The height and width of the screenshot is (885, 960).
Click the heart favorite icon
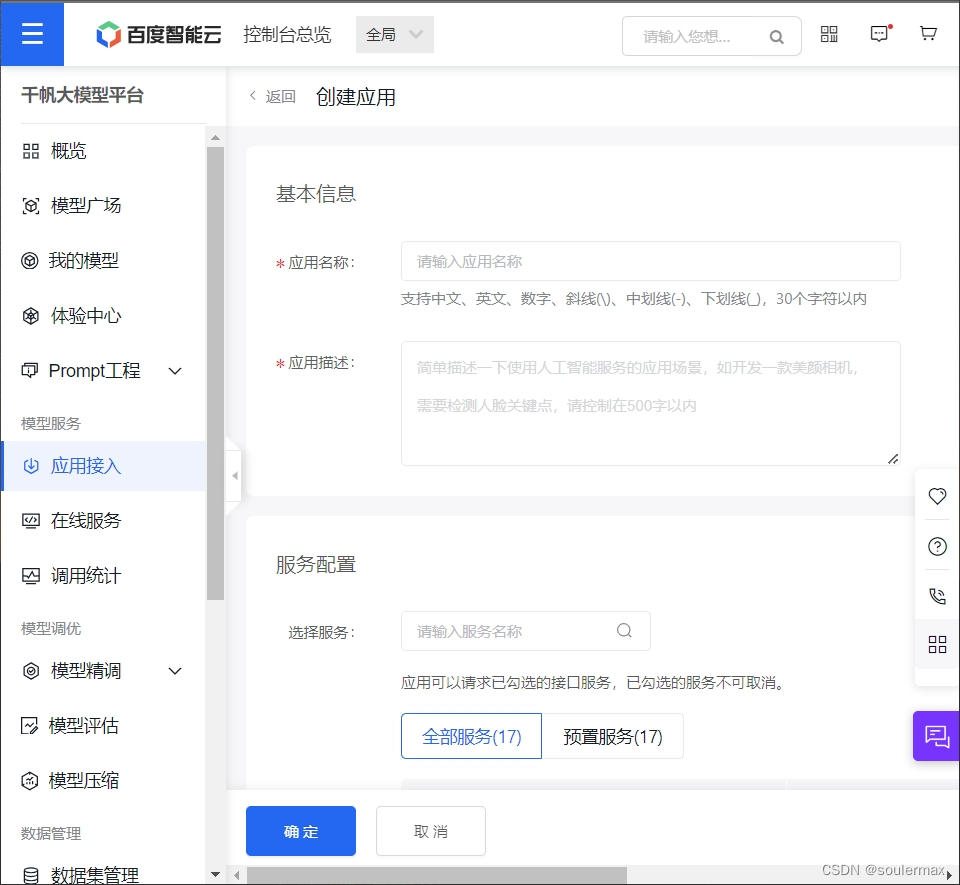point(937,496)
